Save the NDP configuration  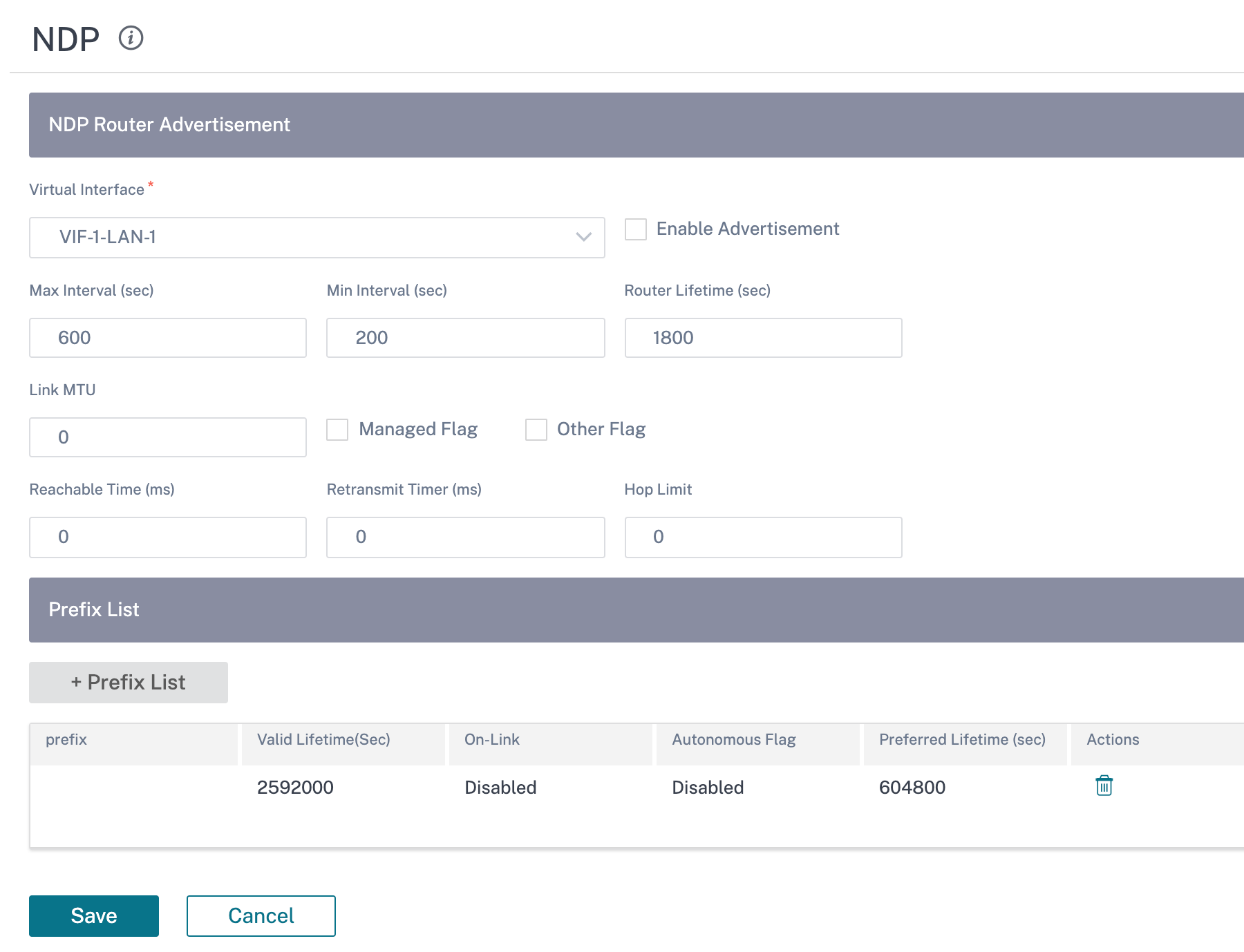[x=94, y=916]
